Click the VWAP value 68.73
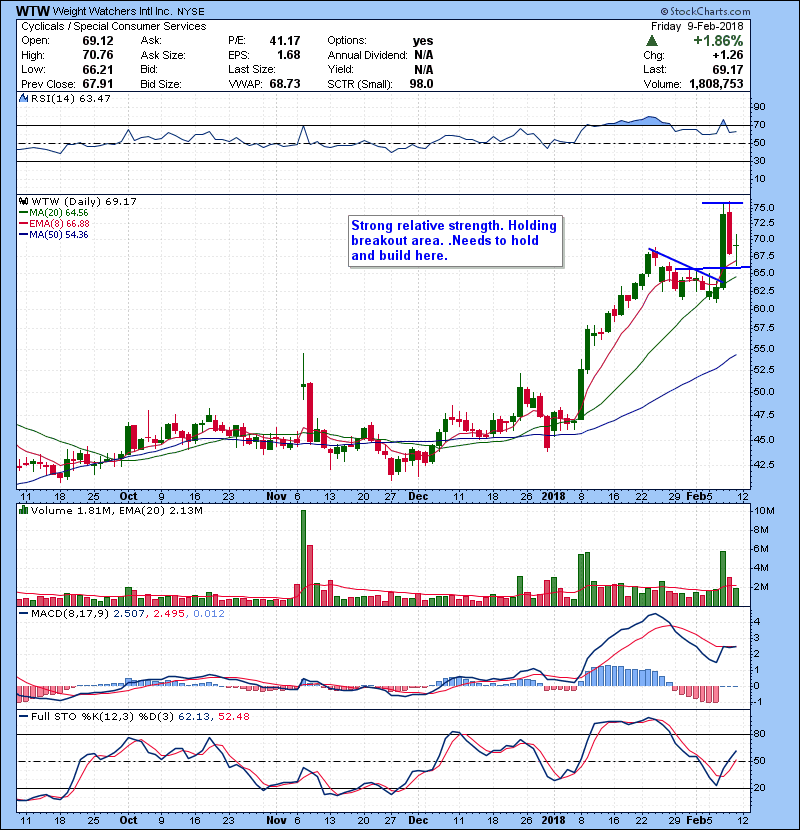 click(x=285, y=84)
